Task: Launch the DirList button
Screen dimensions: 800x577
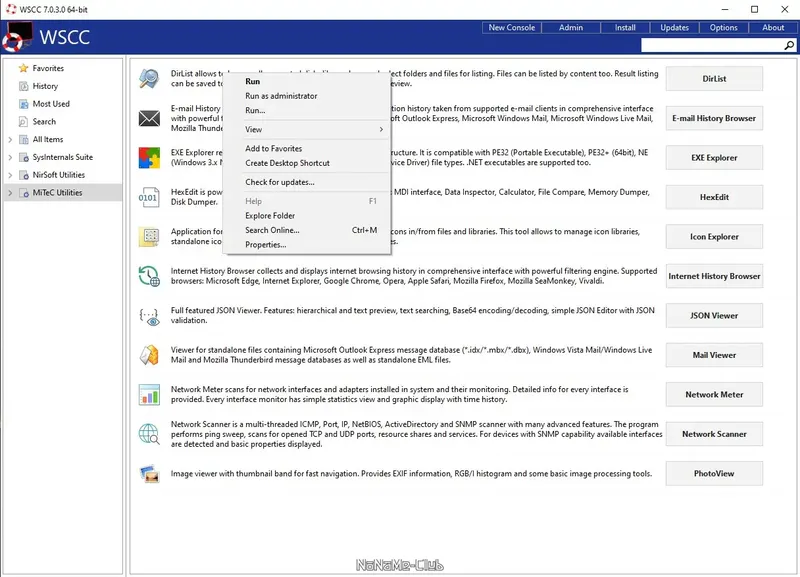Action: click(x=714, y=79)
